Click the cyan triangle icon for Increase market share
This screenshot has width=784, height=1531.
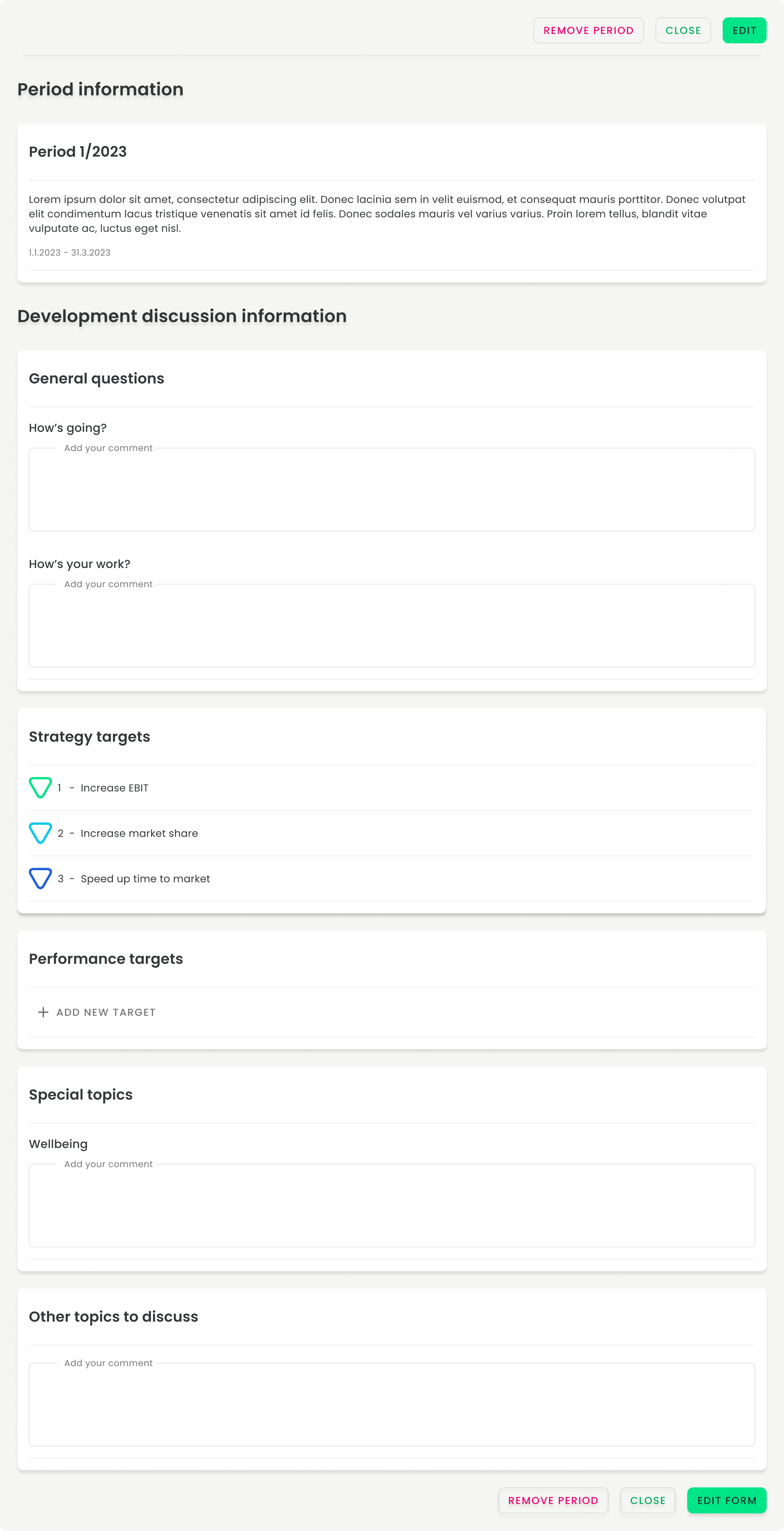[x=40, y=833]
